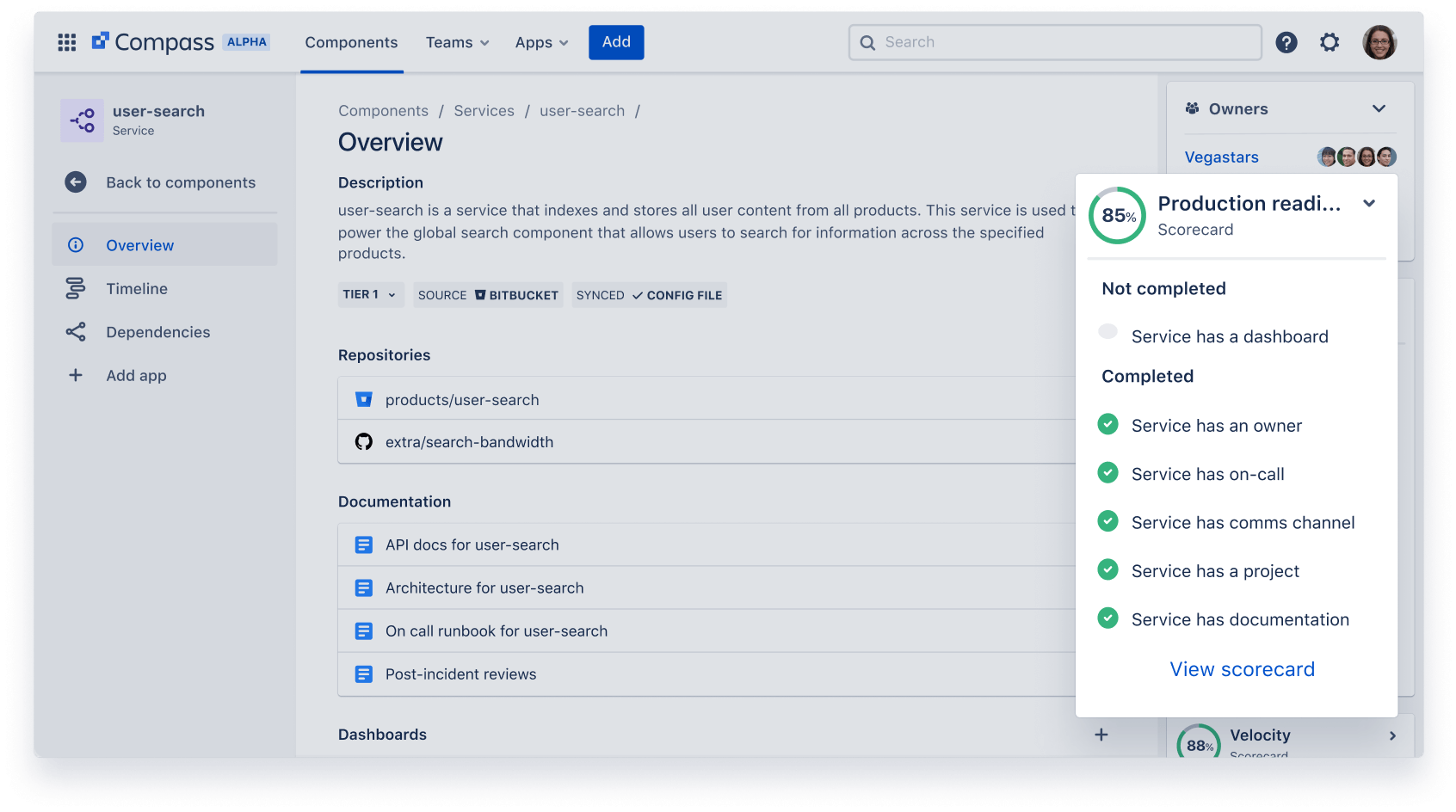Image resolution: width=1456 pixels, height=812 pixels.
Task: Click the 85% scorecard progress ring
Action: tap(1116, 216)
